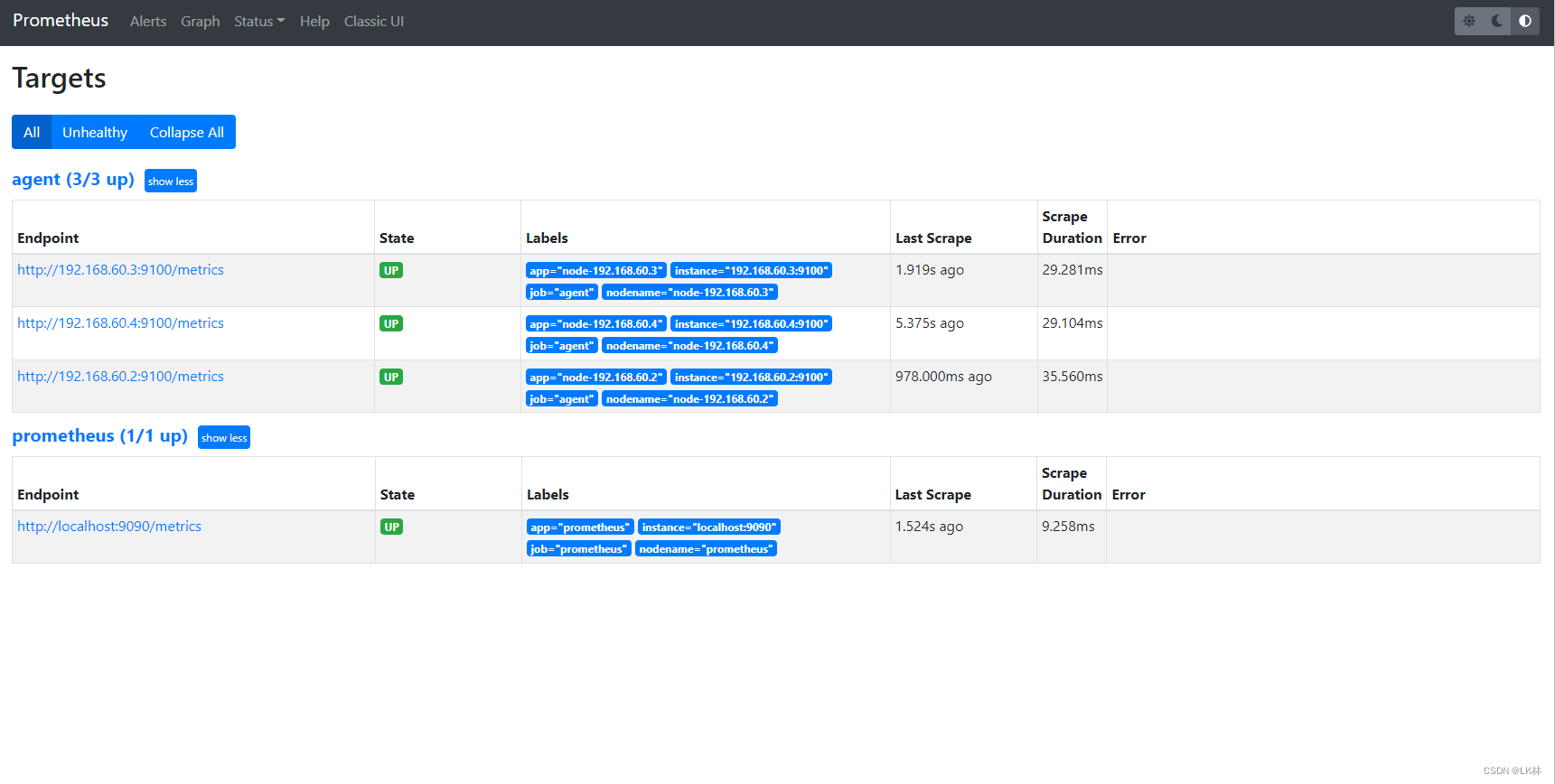Click scrape duration 29.104ms
The image size is (1555, 784).
tap(1073, 322)
